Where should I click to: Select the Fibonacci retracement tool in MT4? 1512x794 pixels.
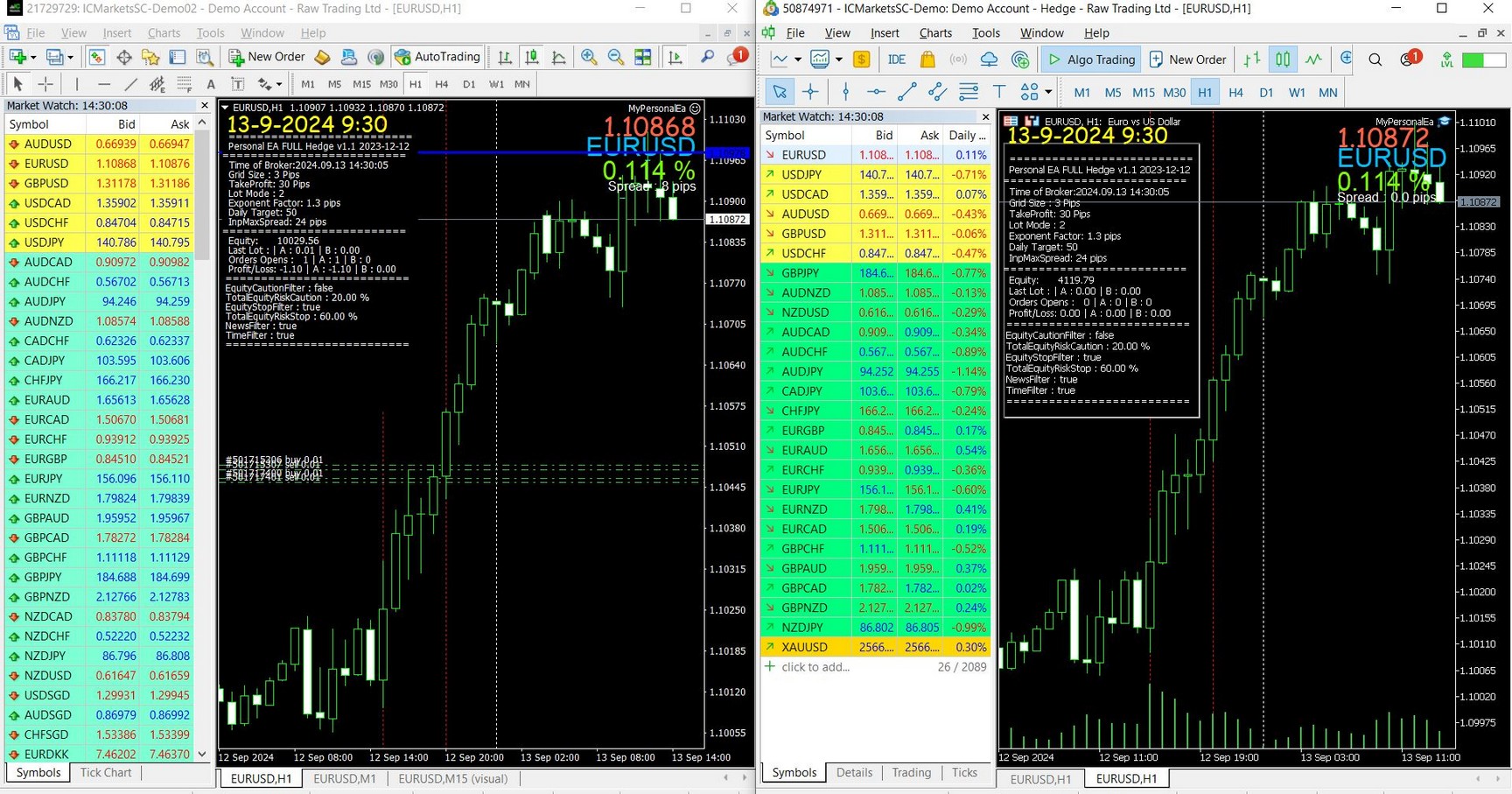pos(184,84)
